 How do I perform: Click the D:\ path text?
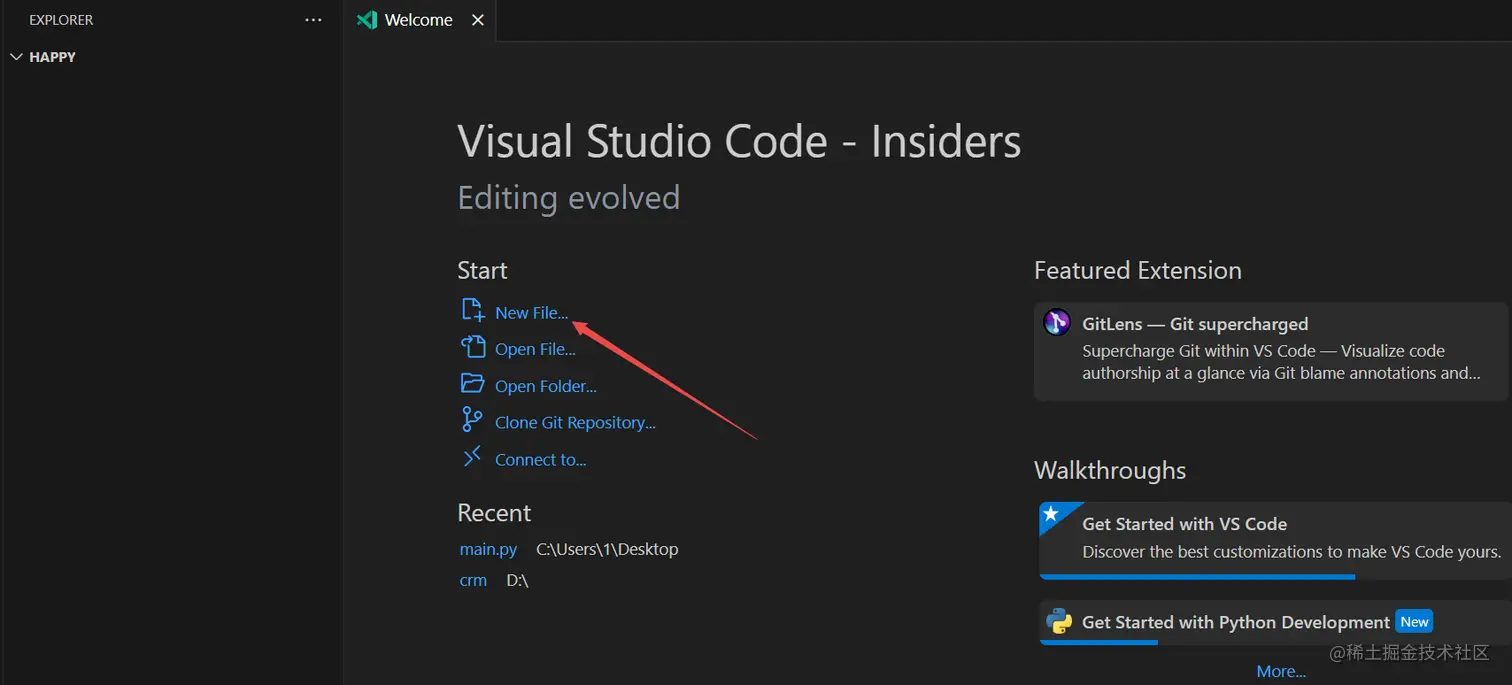[517, 580]
